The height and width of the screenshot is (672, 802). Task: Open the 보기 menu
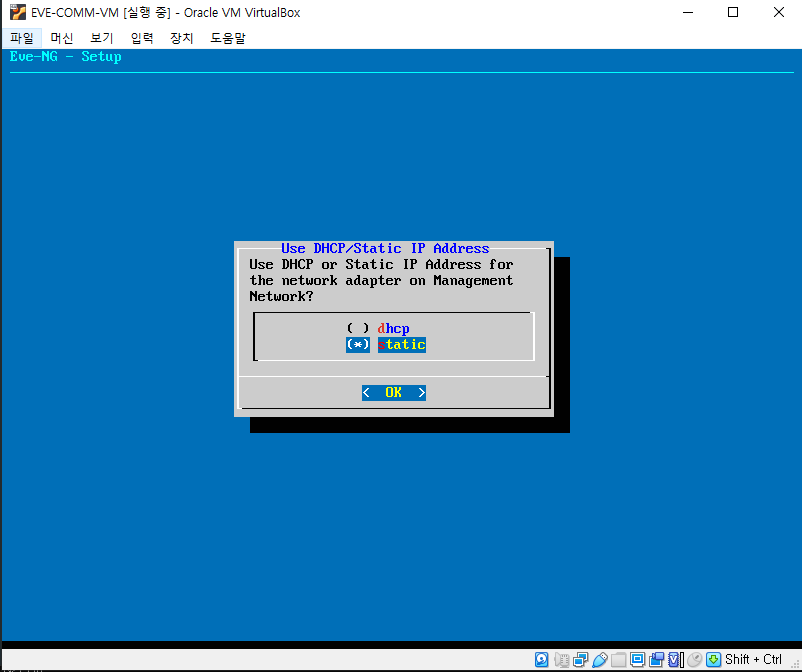[102, 38]
